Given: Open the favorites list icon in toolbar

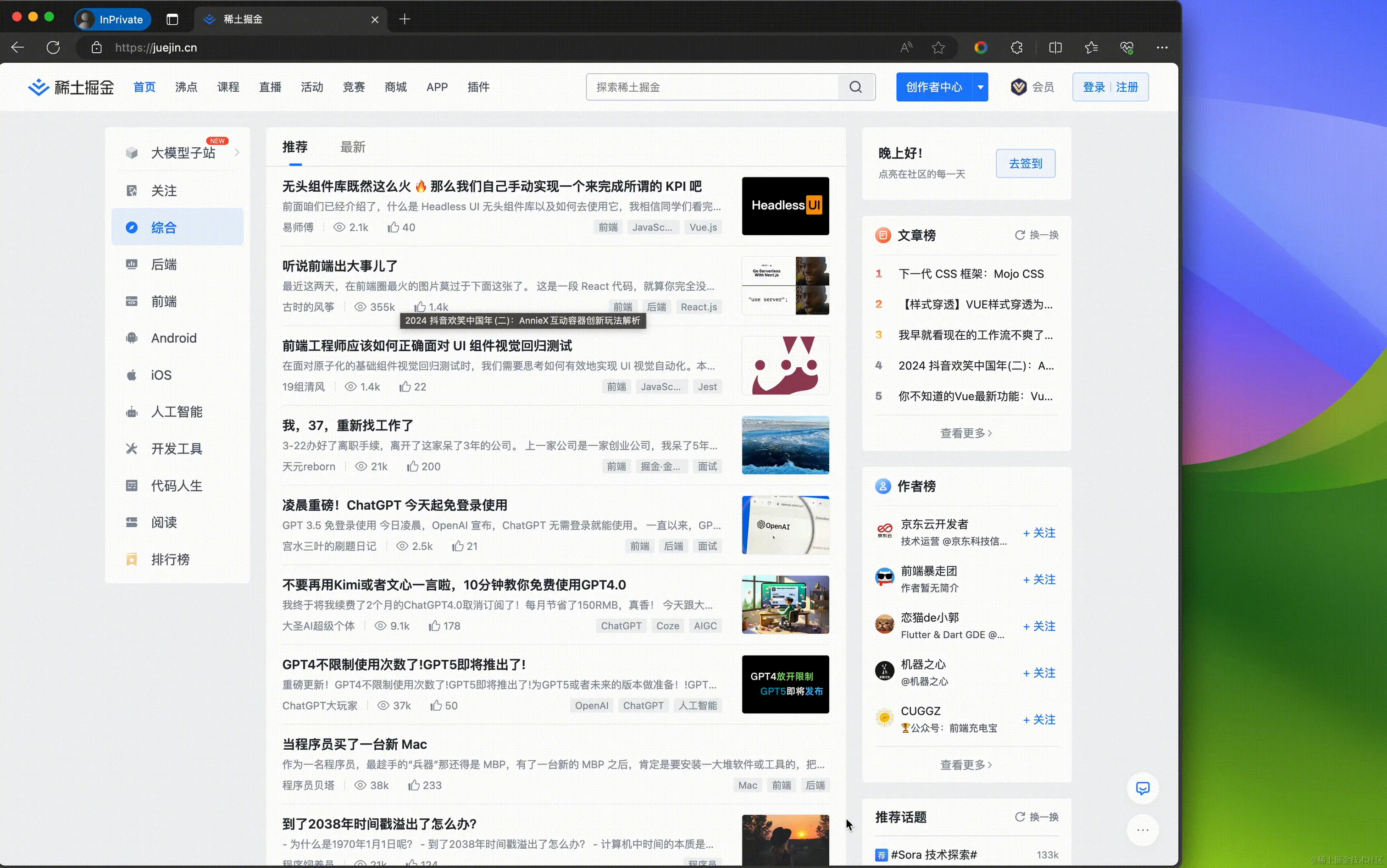Looking at the screenshot, I should [x=1091, y=48].
